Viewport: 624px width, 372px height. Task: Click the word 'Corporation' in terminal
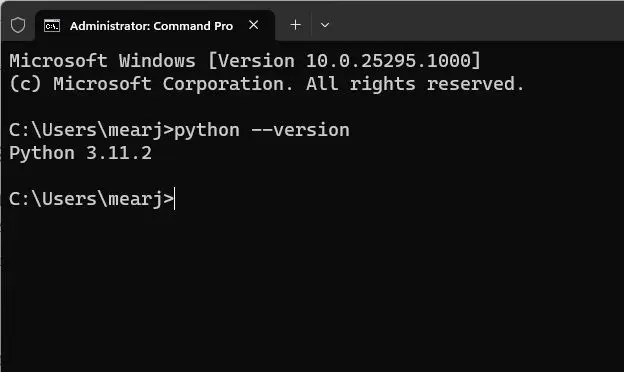(x=228, y=84)
